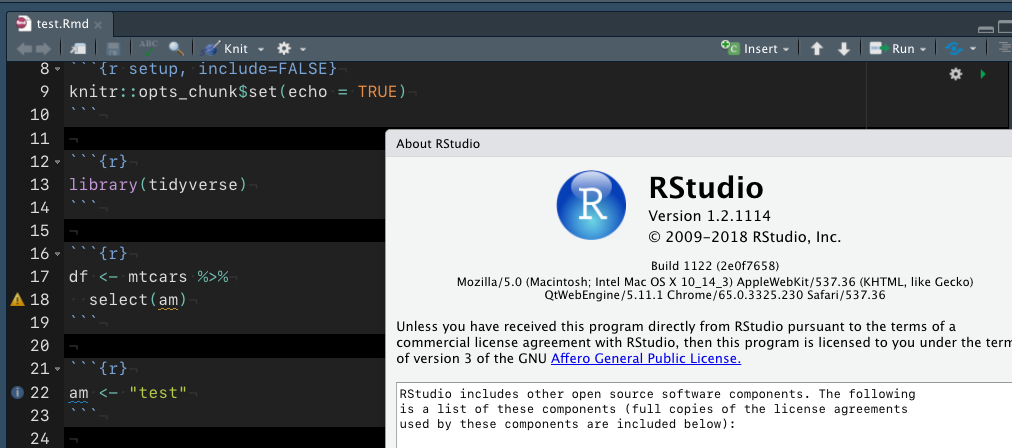
Task: Open find and replace magnifier
Action: point(176,48)
